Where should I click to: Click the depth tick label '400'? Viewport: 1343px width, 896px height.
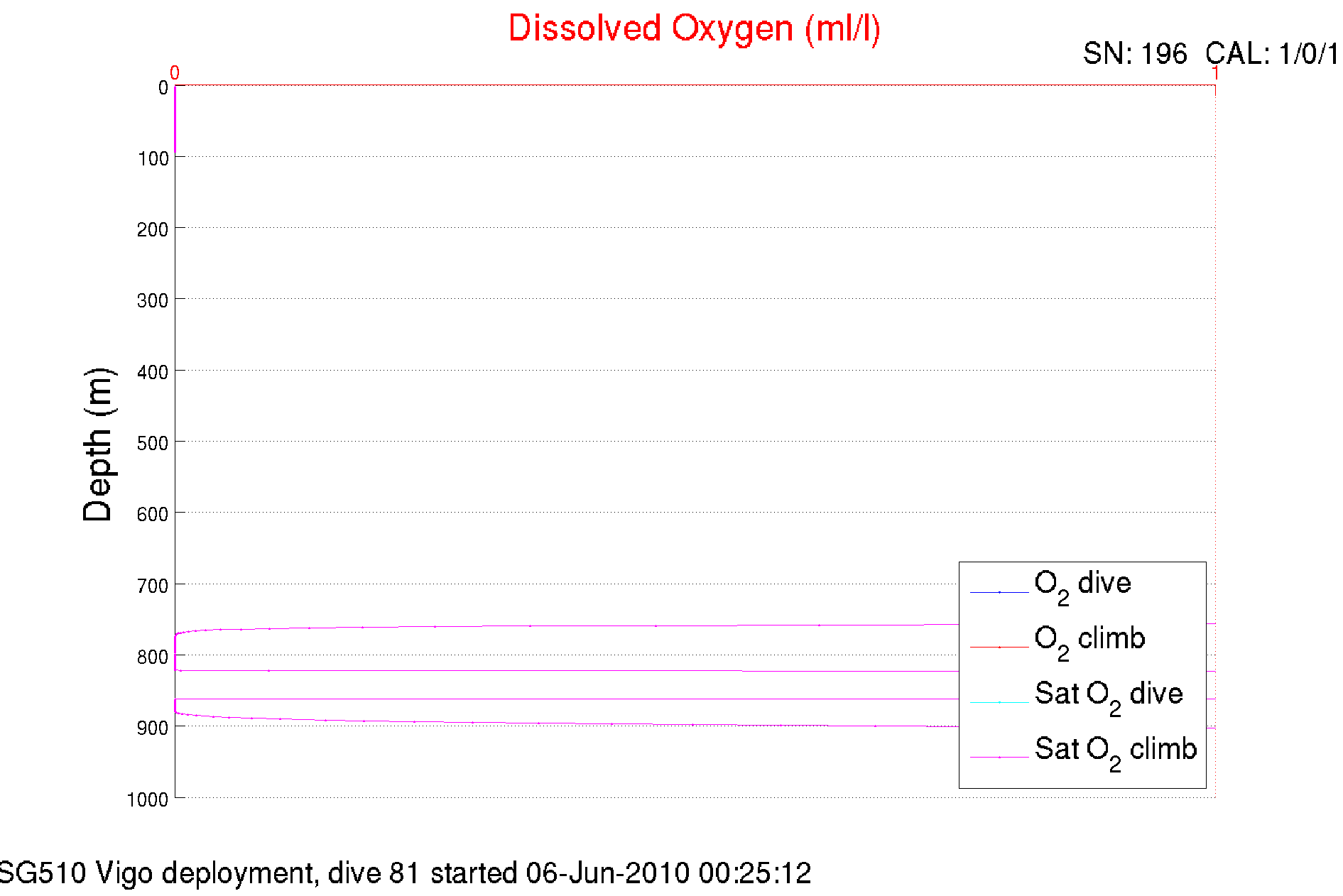click(x=153, y=373)
